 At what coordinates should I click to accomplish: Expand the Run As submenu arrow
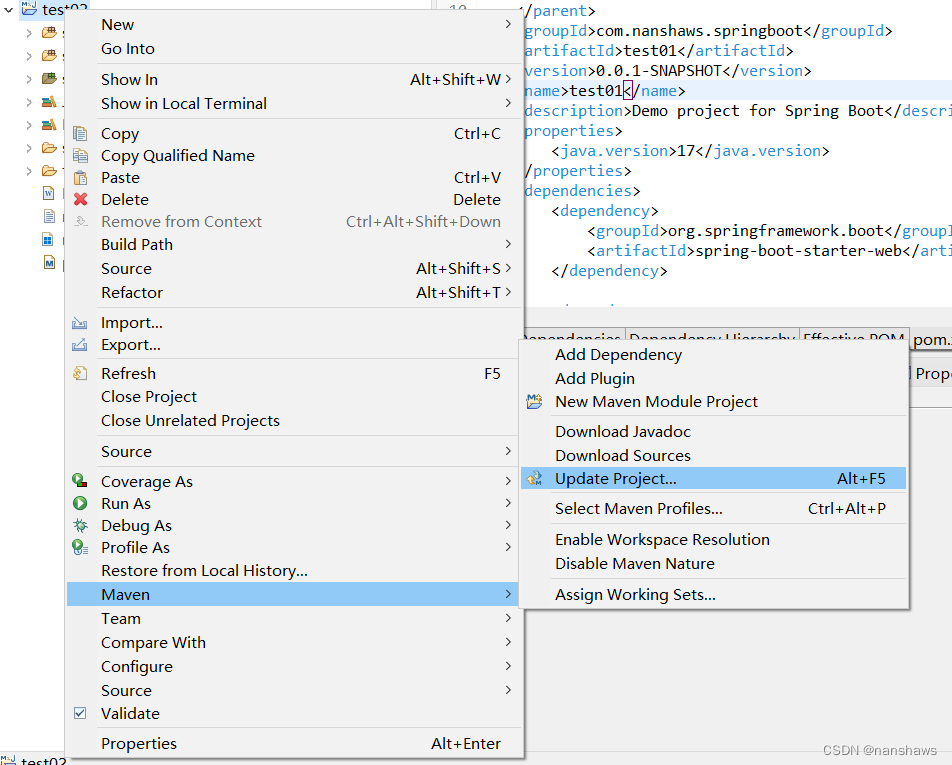tap(508, 503)
